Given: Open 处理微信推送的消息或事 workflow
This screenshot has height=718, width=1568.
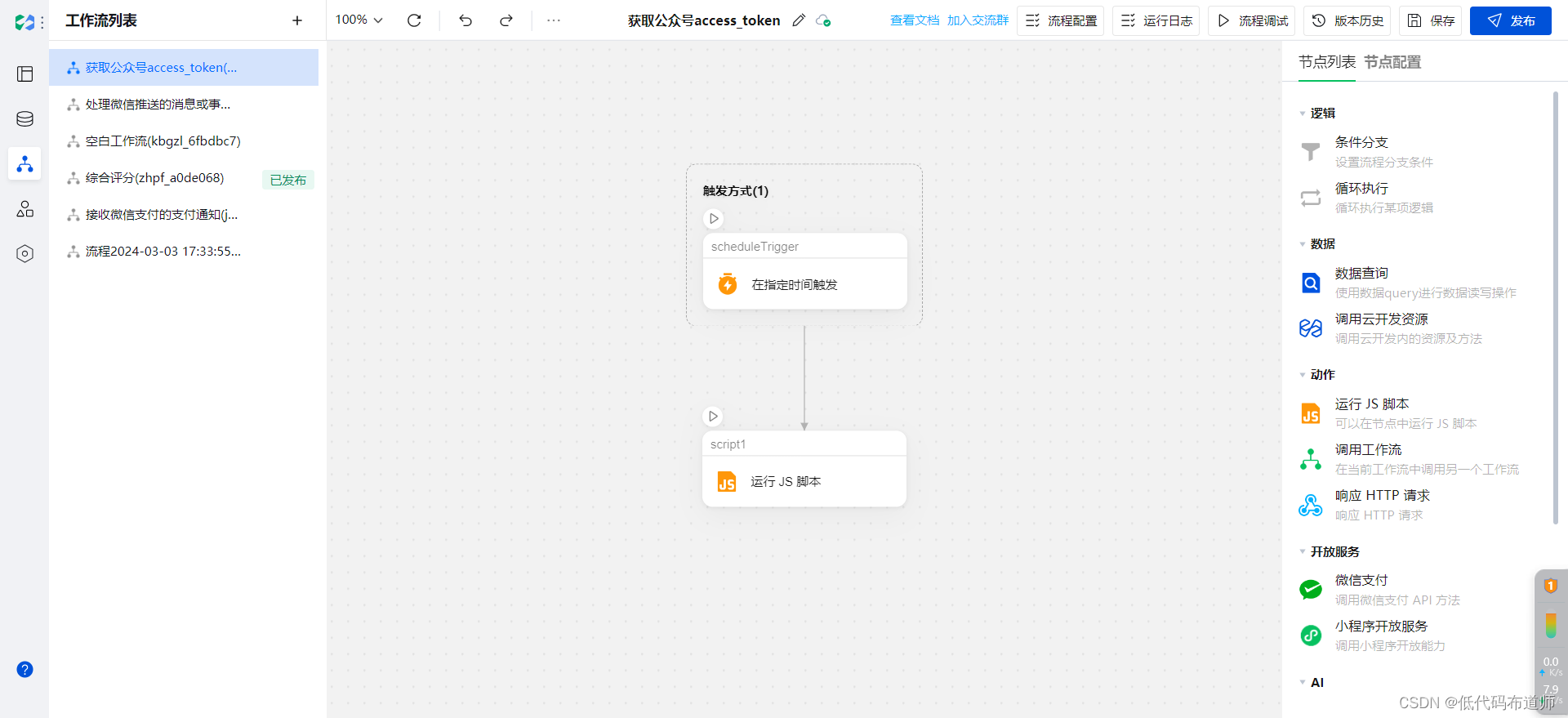Looking at the screenshot, I should (184, 105).
